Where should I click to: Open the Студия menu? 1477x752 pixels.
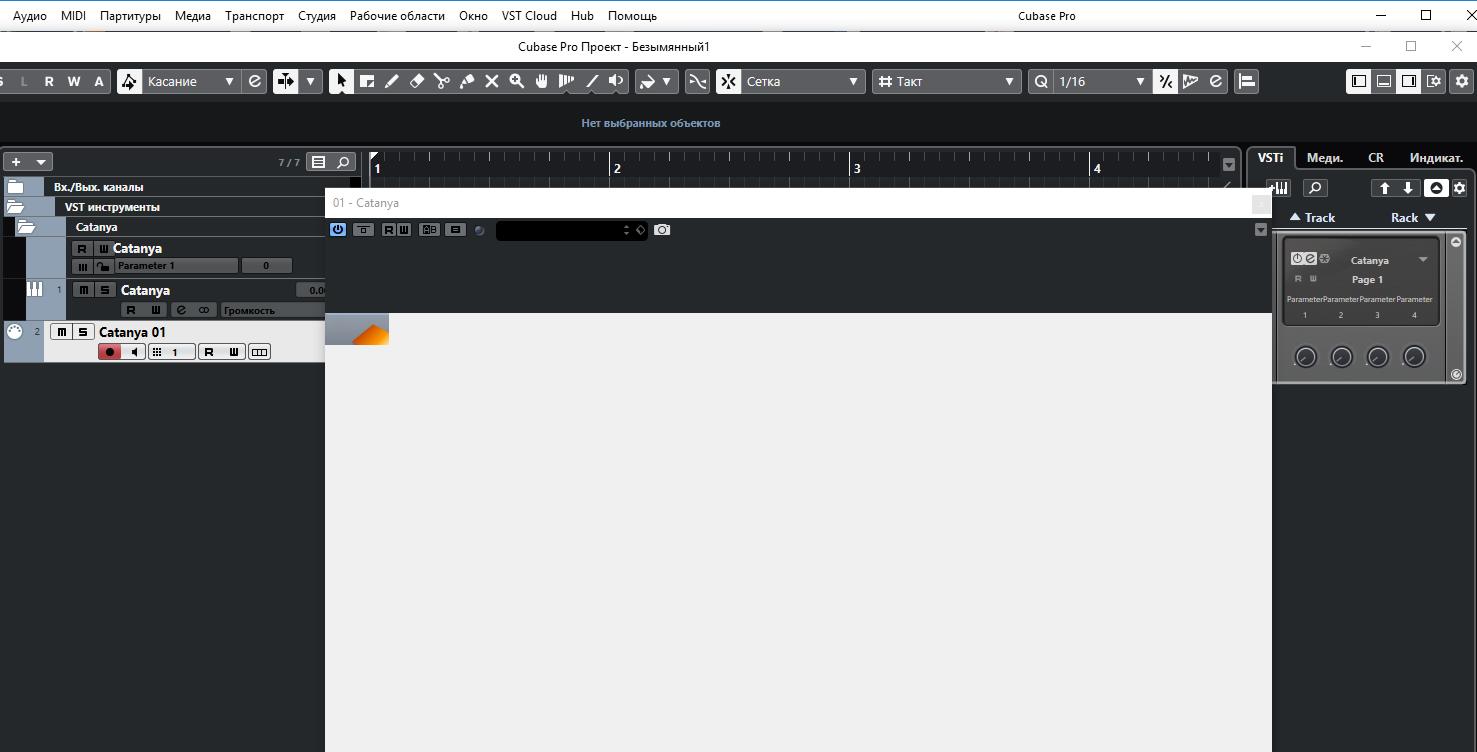point(317,16)
